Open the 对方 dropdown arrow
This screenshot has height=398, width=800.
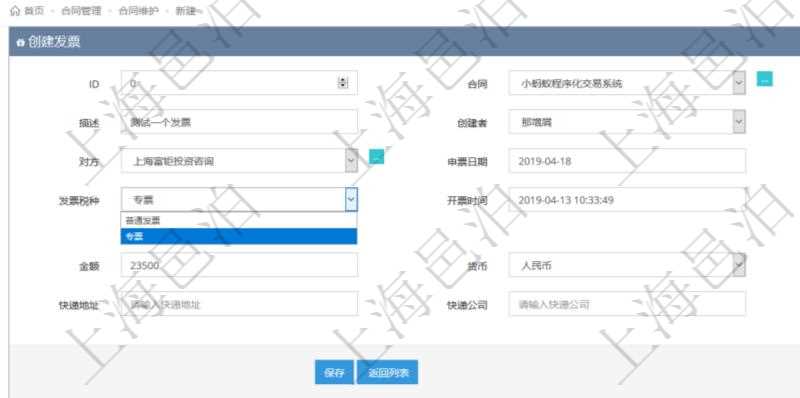click(351, 161)
